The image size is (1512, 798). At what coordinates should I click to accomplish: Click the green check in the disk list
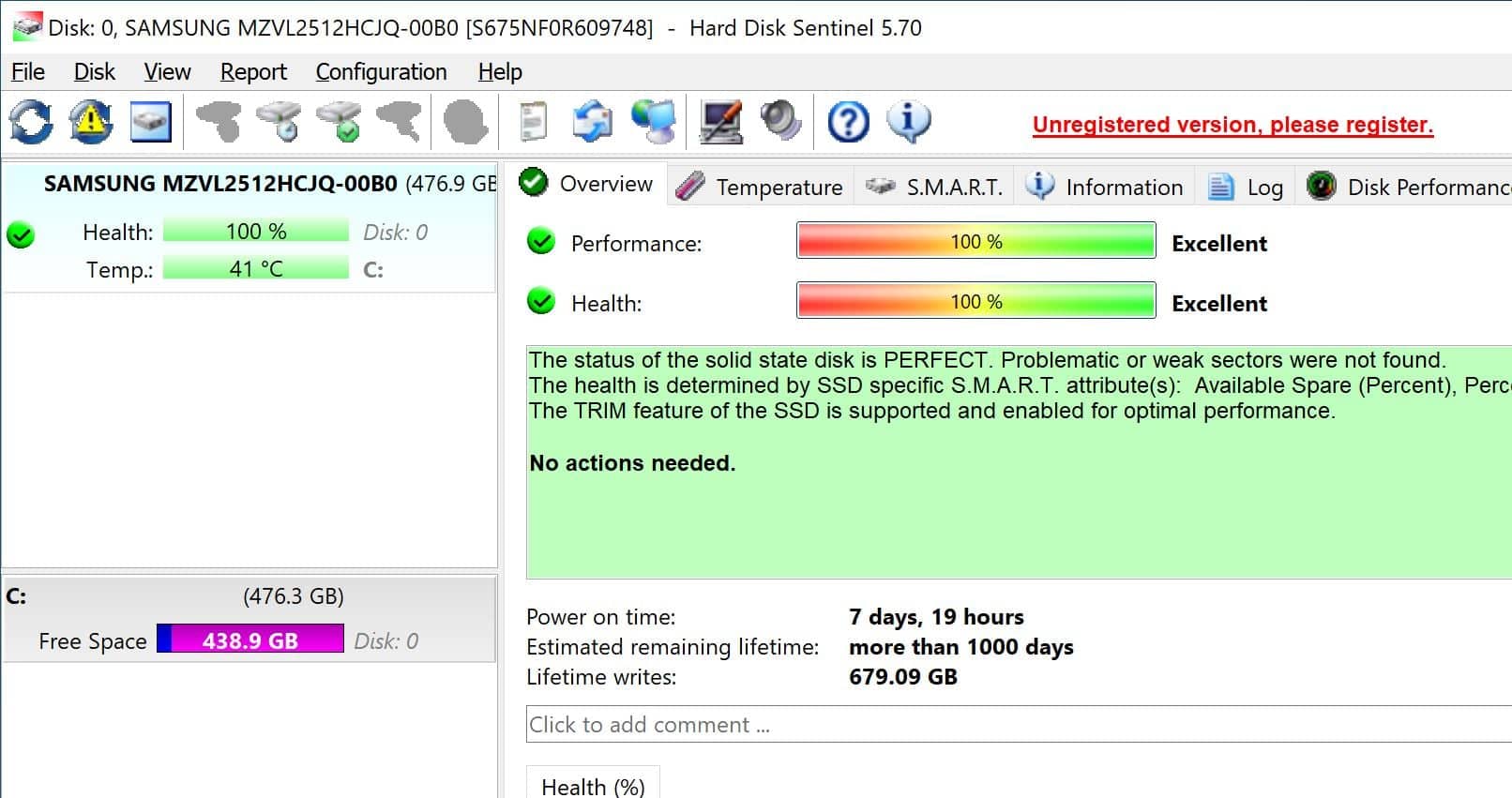click(20, 235)
